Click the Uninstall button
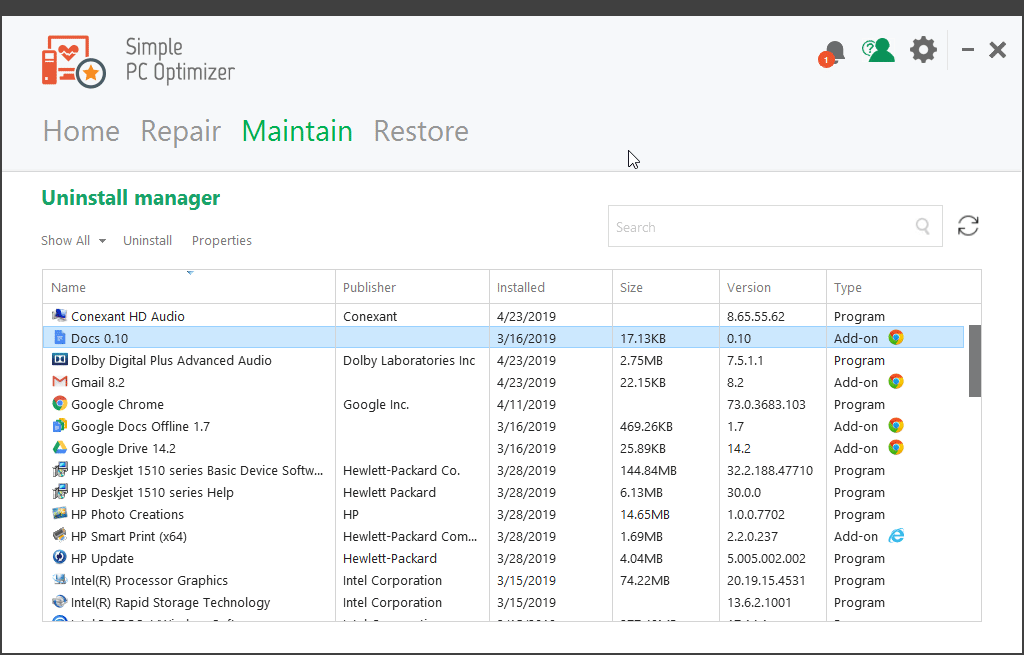This screenshot has width=1024, height=655. (x=148, y=240)
